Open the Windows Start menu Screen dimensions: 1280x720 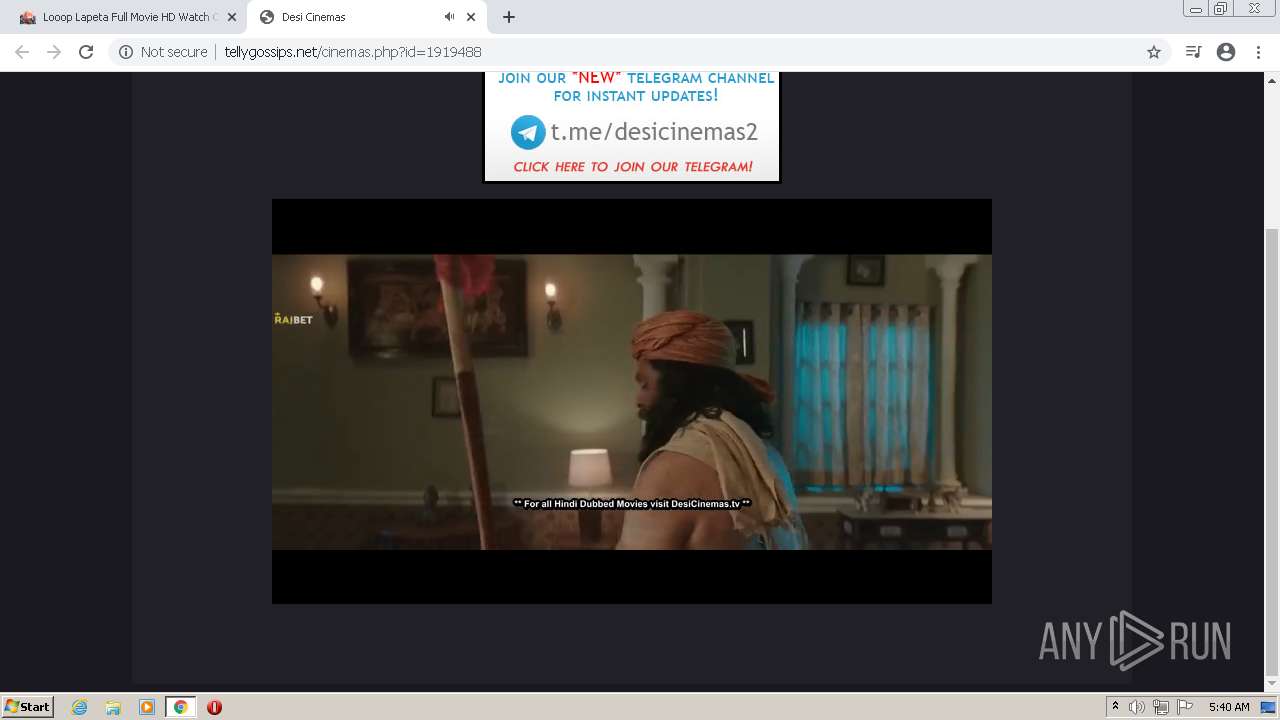(28, 707)
